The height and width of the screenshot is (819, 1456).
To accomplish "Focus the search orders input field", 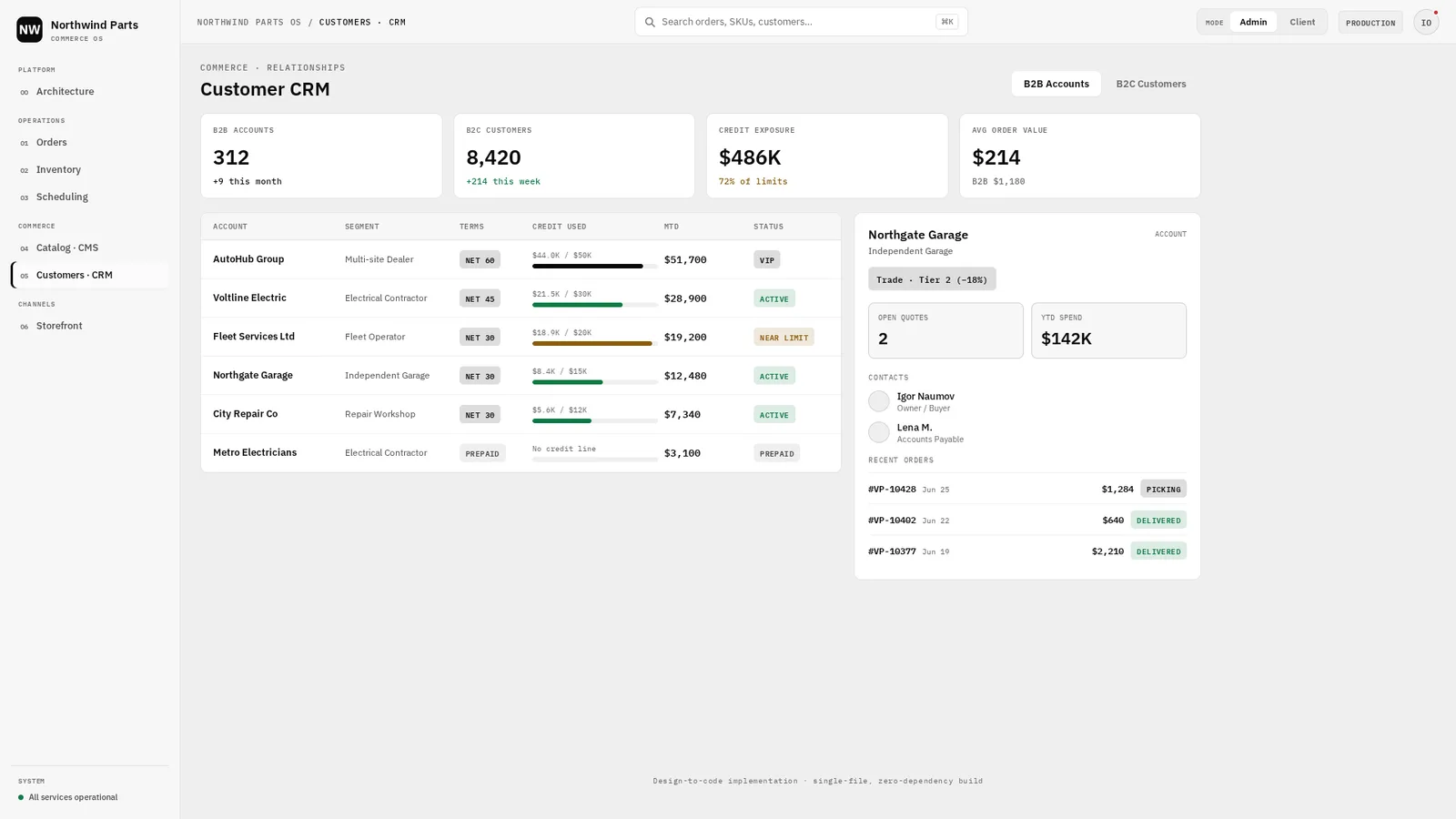I will point(801,22).
